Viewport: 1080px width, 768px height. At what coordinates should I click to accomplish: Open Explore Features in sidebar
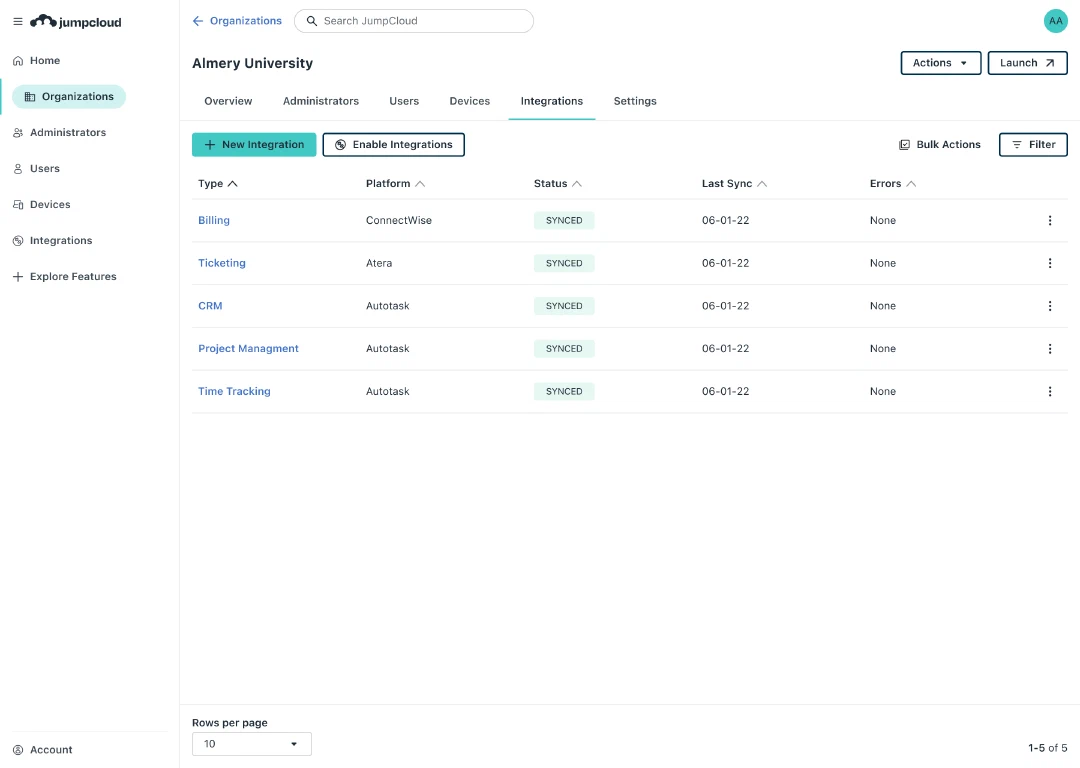(65, 276)
